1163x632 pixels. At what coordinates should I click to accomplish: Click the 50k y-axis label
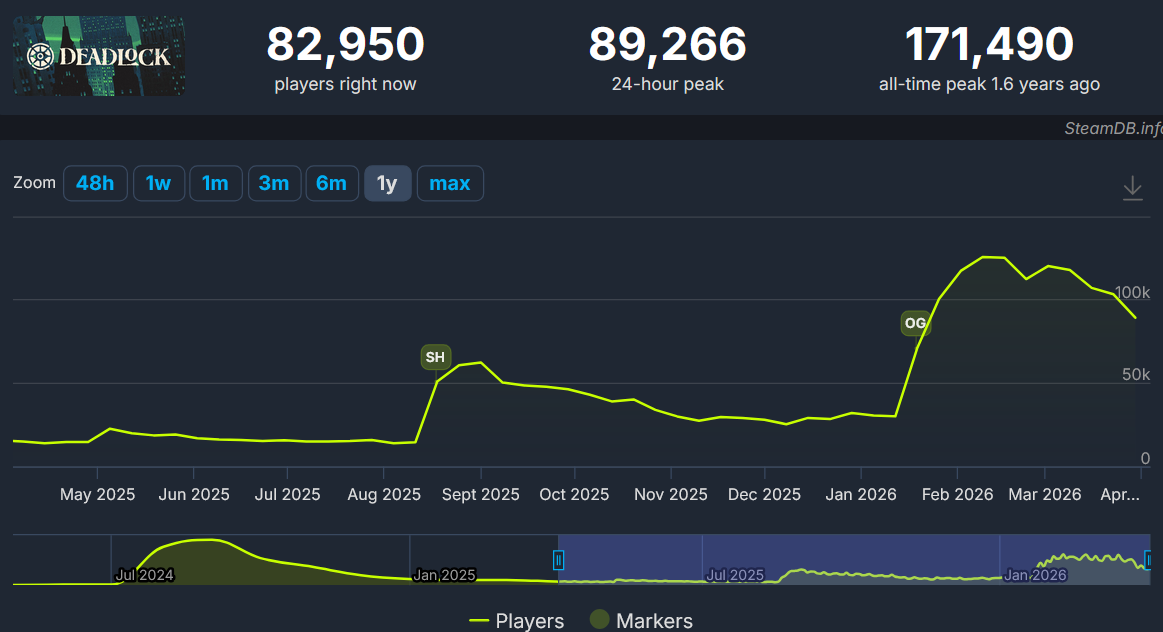[x=1136, y=375]
